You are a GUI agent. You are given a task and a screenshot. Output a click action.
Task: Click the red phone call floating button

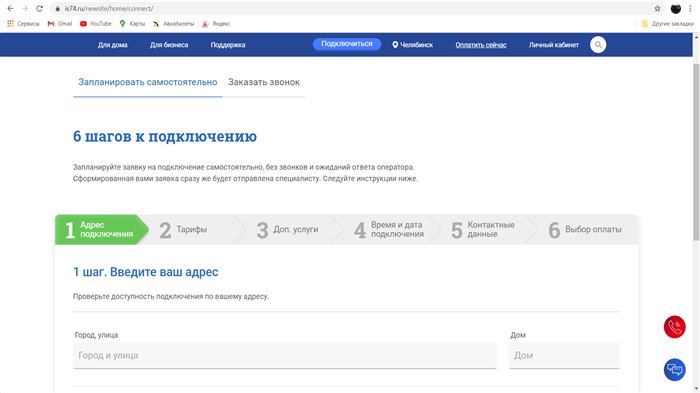[674, 327]
